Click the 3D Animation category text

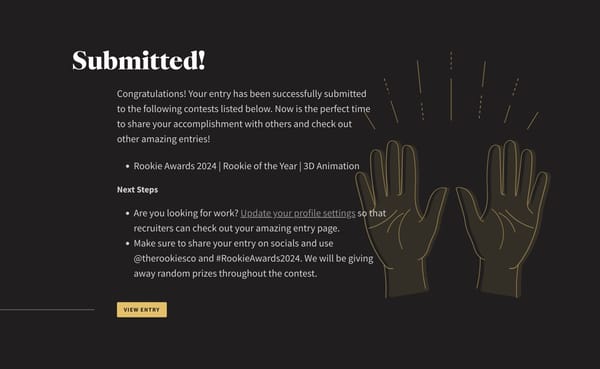[x=331, y=166]
